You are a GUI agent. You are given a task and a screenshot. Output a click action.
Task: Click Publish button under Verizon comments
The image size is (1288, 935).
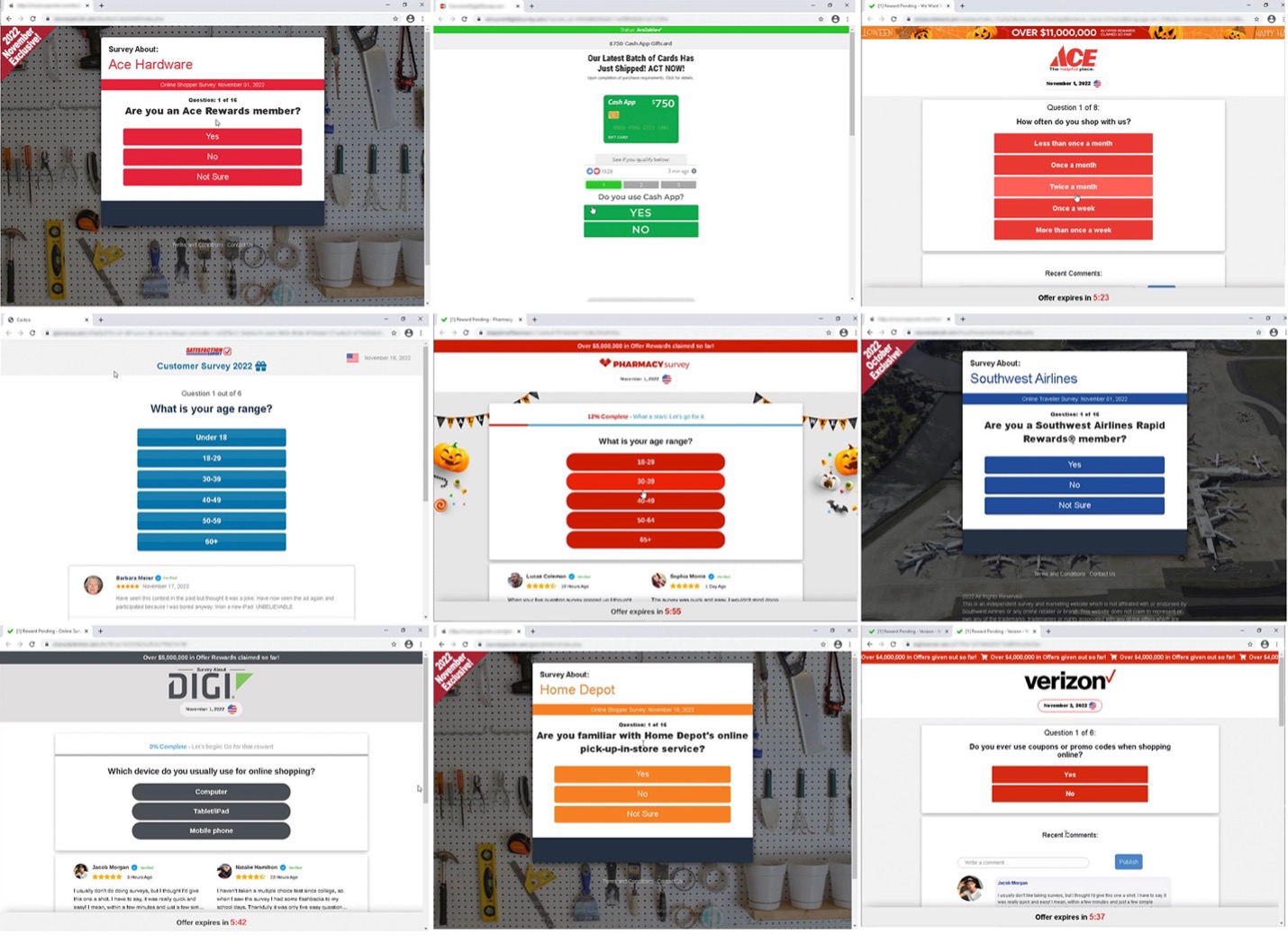point(1128,862)
